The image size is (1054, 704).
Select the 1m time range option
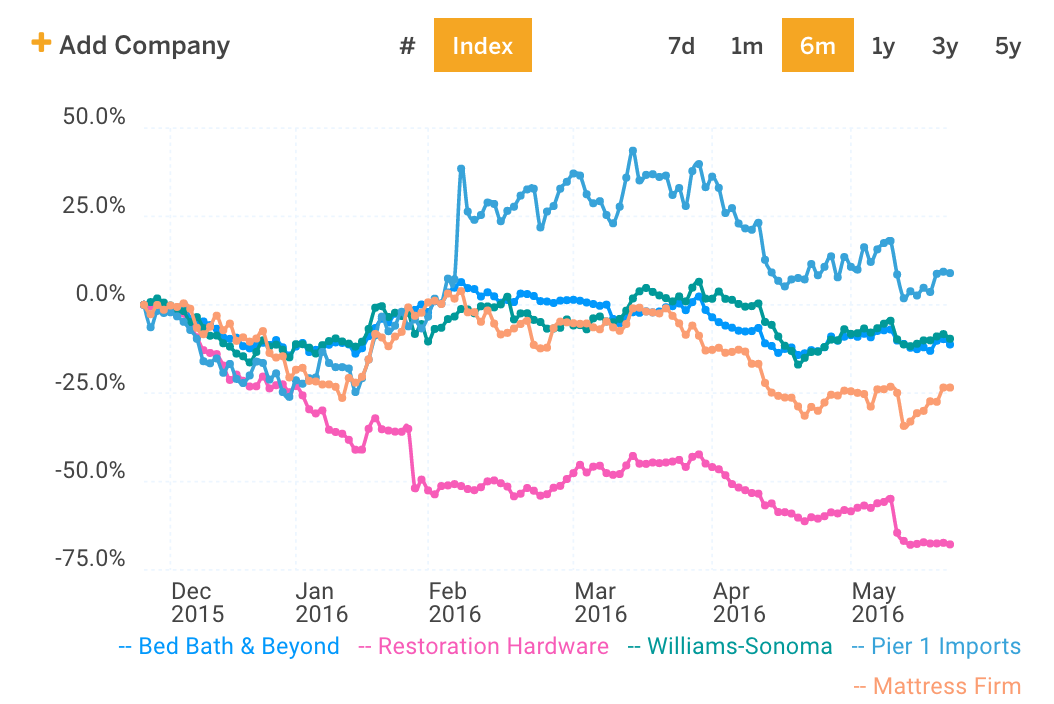(x=747, y=45)
